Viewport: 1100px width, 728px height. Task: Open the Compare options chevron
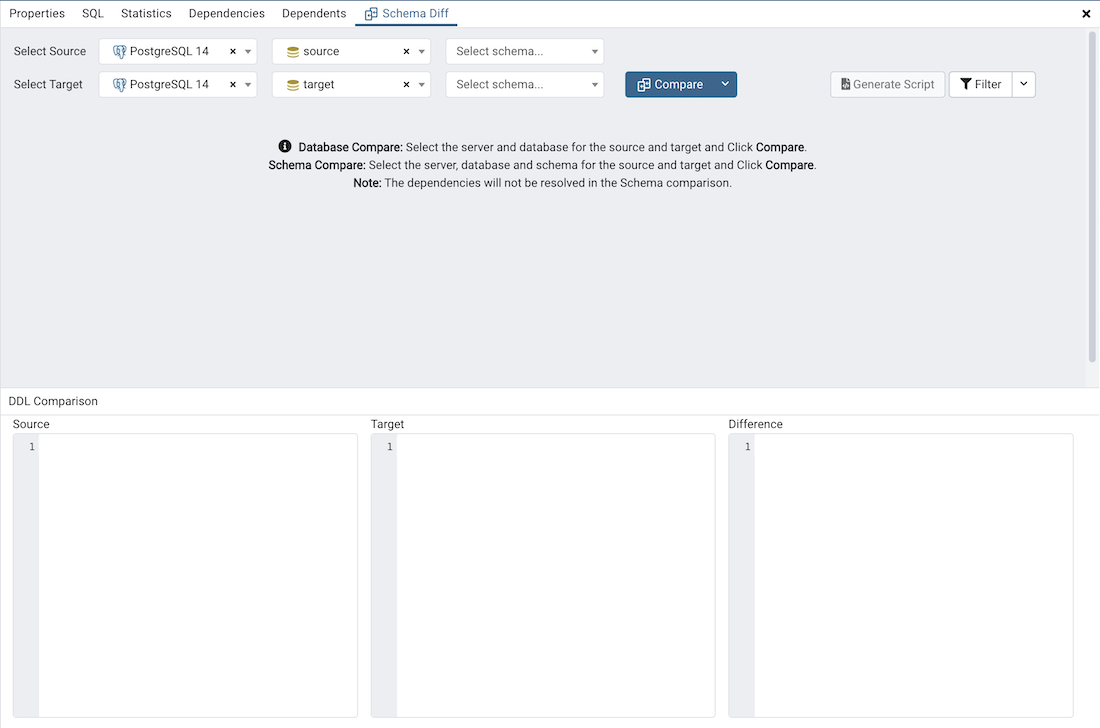[x=725, y=84]
